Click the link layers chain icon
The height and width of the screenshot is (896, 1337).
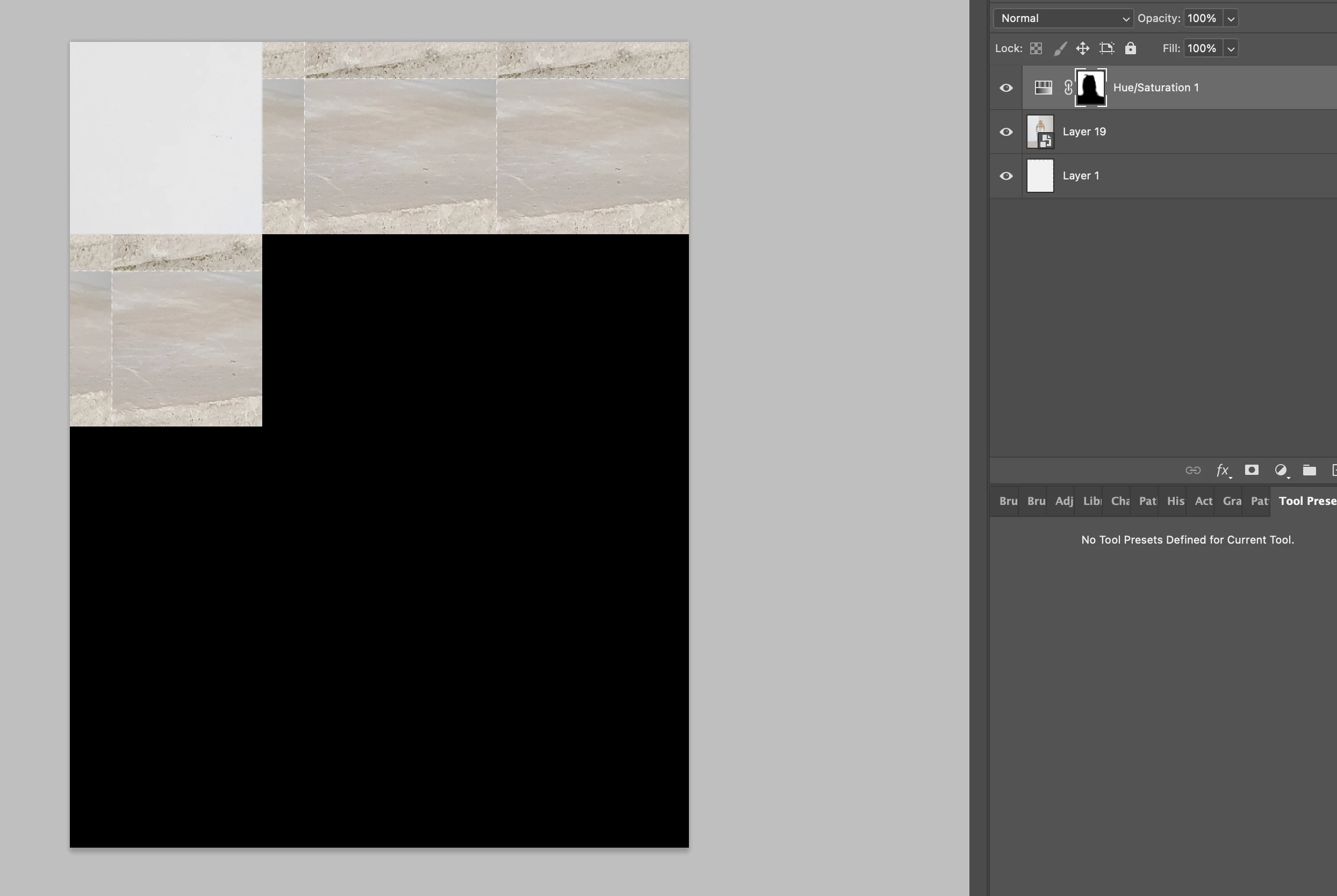pyautogui.click(x=1192, y=470)
